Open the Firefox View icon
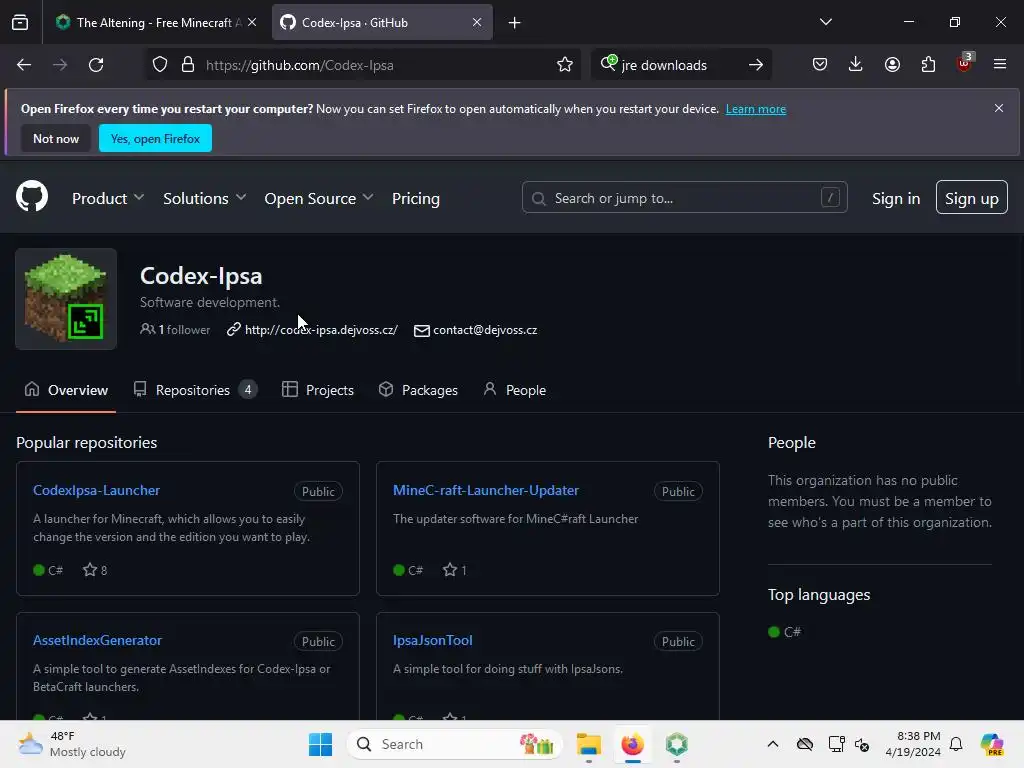The image size is (1024, 768). (x=20, y=22)
